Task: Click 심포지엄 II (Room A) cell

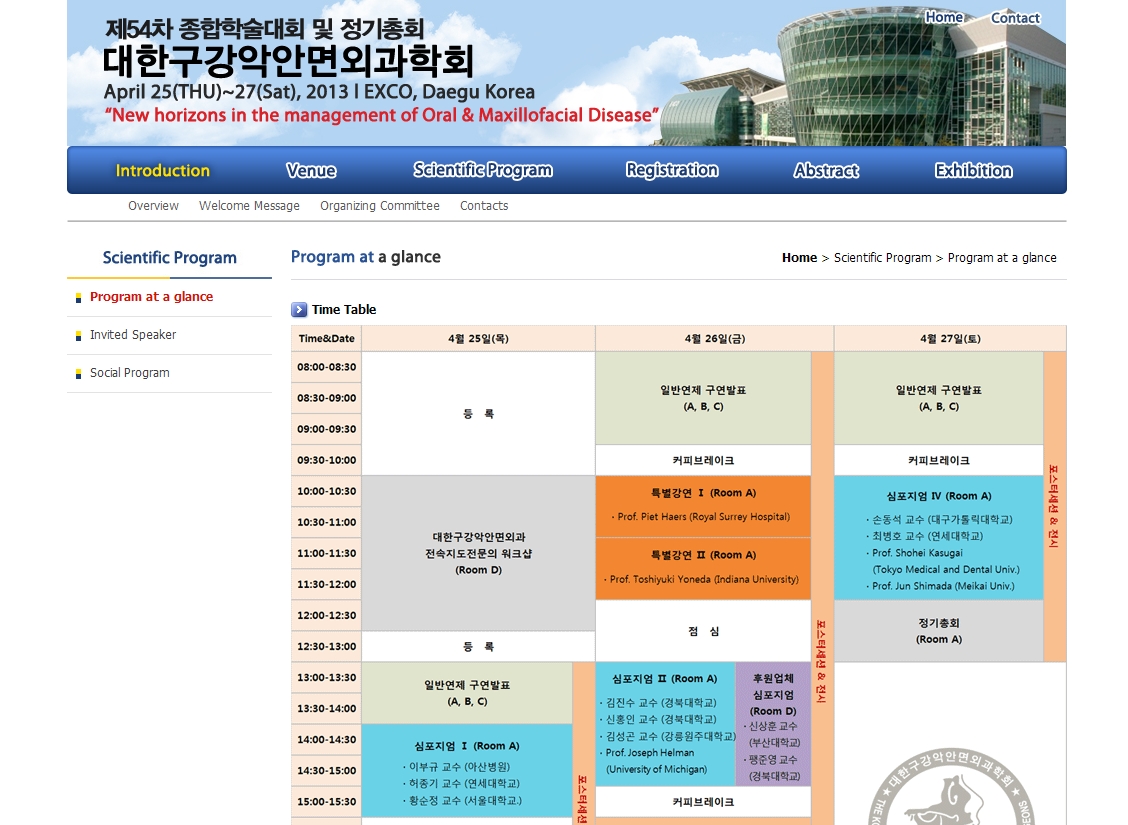Action: pyautogui.click(x=665, y=724)
